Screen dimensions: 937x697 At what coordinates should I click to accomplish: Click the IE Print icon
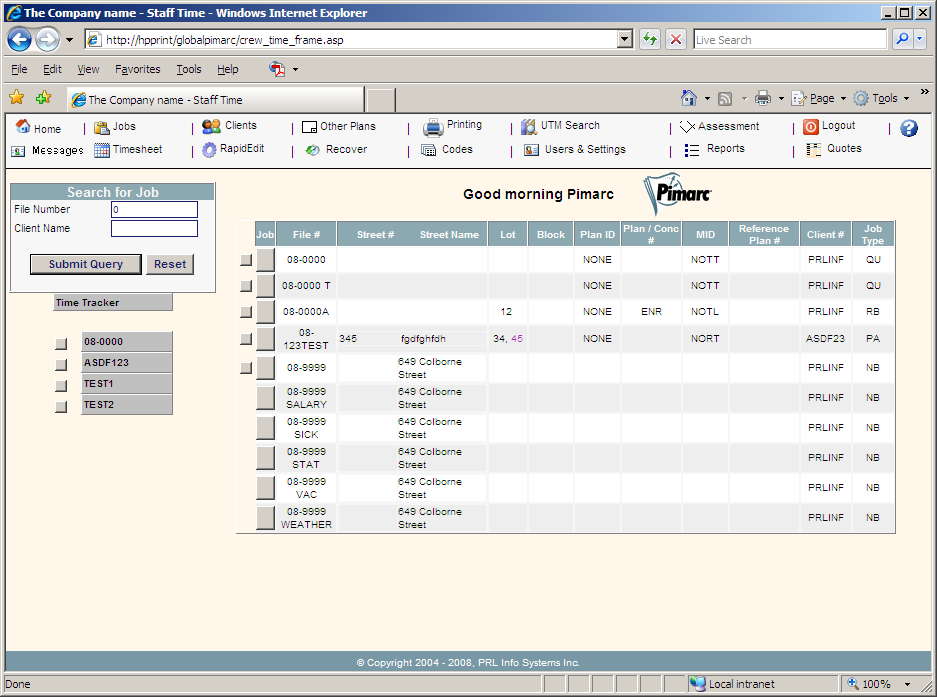pyautogui.click(x=763, y=98)
